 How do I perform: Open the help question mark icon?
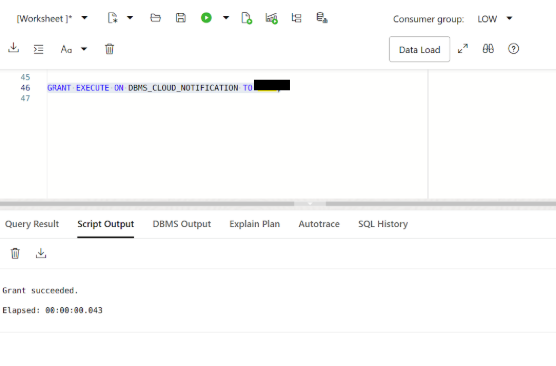(x=513, y=49)
